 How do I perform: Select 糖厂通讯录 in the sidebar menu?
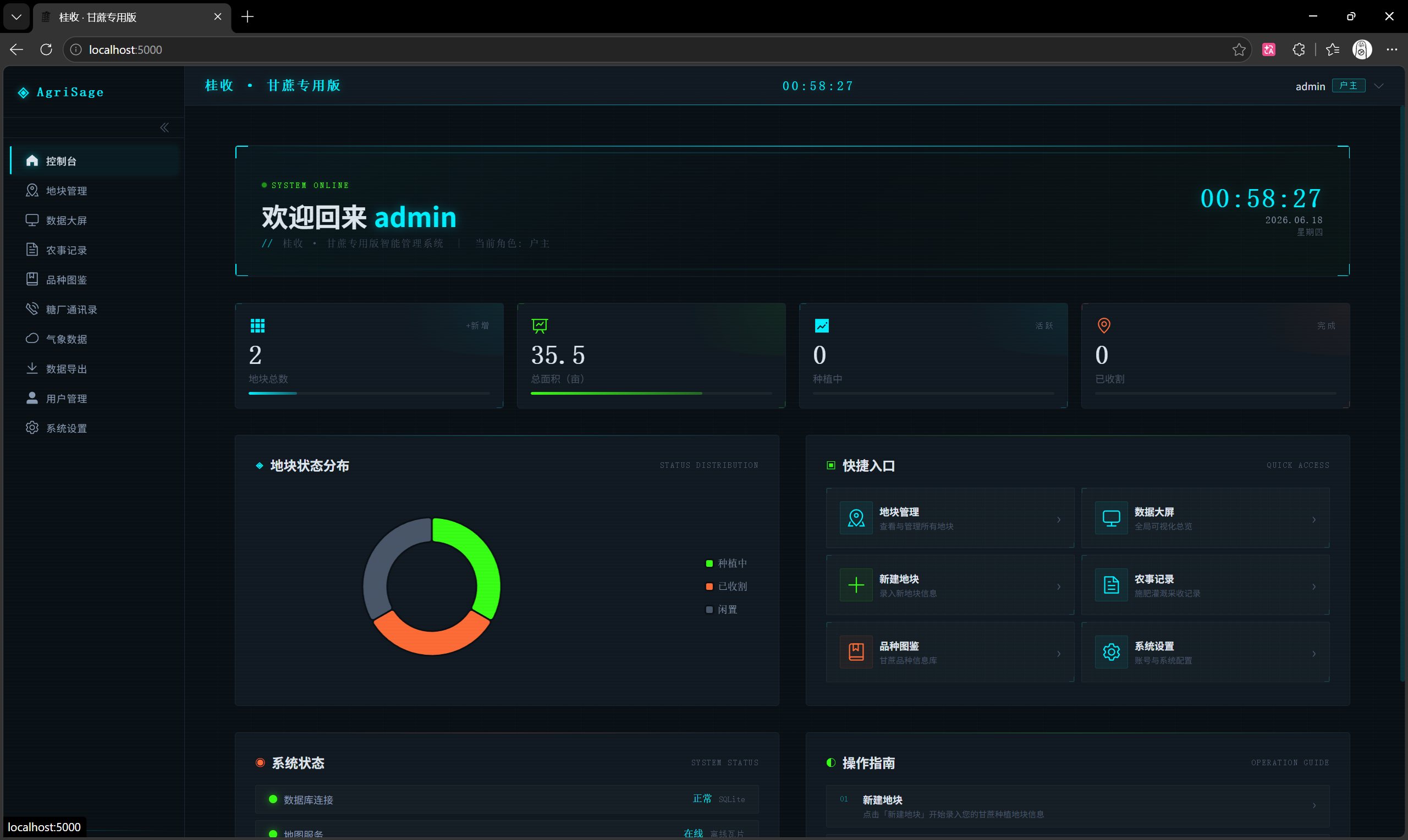coord(95,310)
